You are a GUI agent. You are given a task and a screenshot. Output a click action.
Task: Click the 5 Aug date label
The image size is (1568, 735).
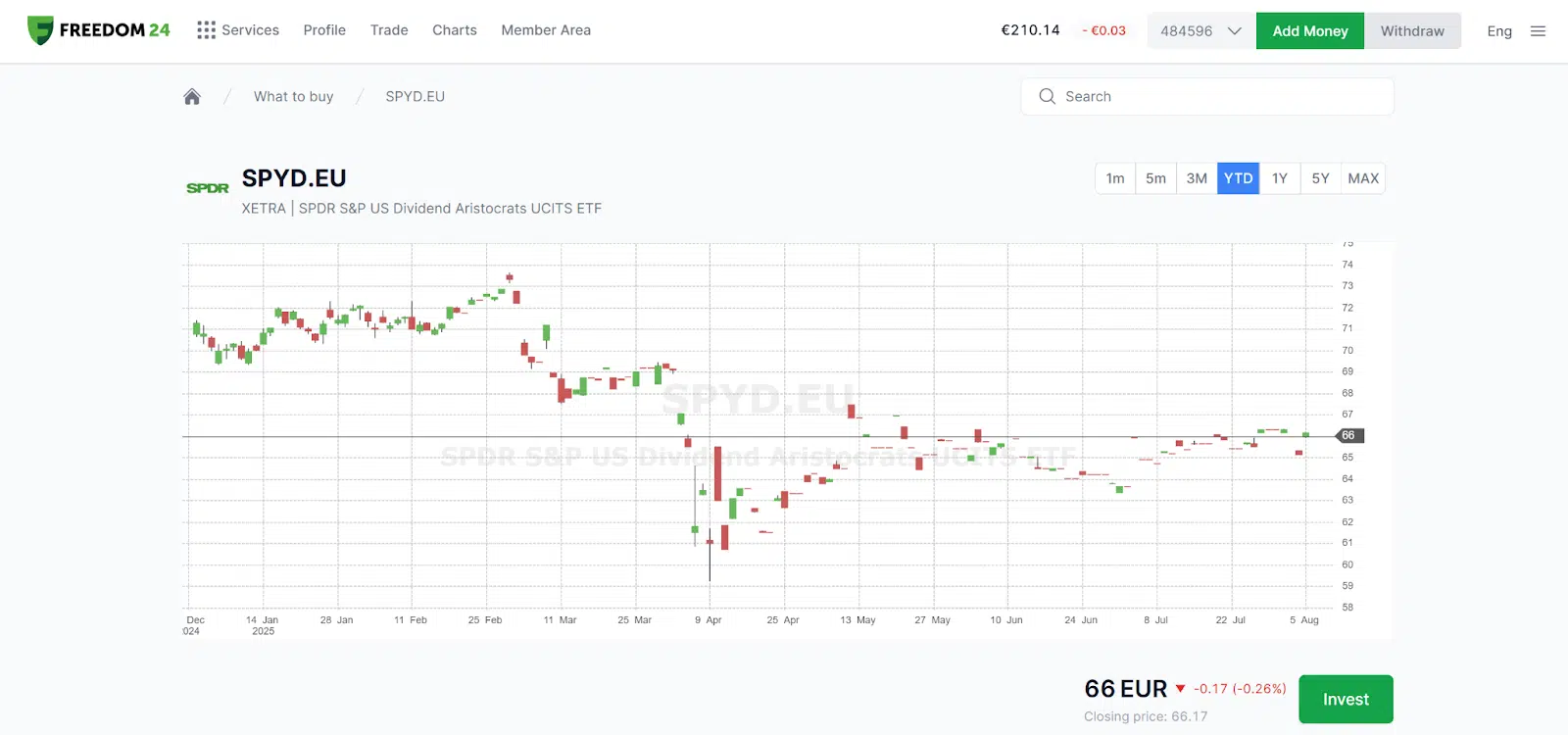pyautogui.click(x=1304, y=620)
